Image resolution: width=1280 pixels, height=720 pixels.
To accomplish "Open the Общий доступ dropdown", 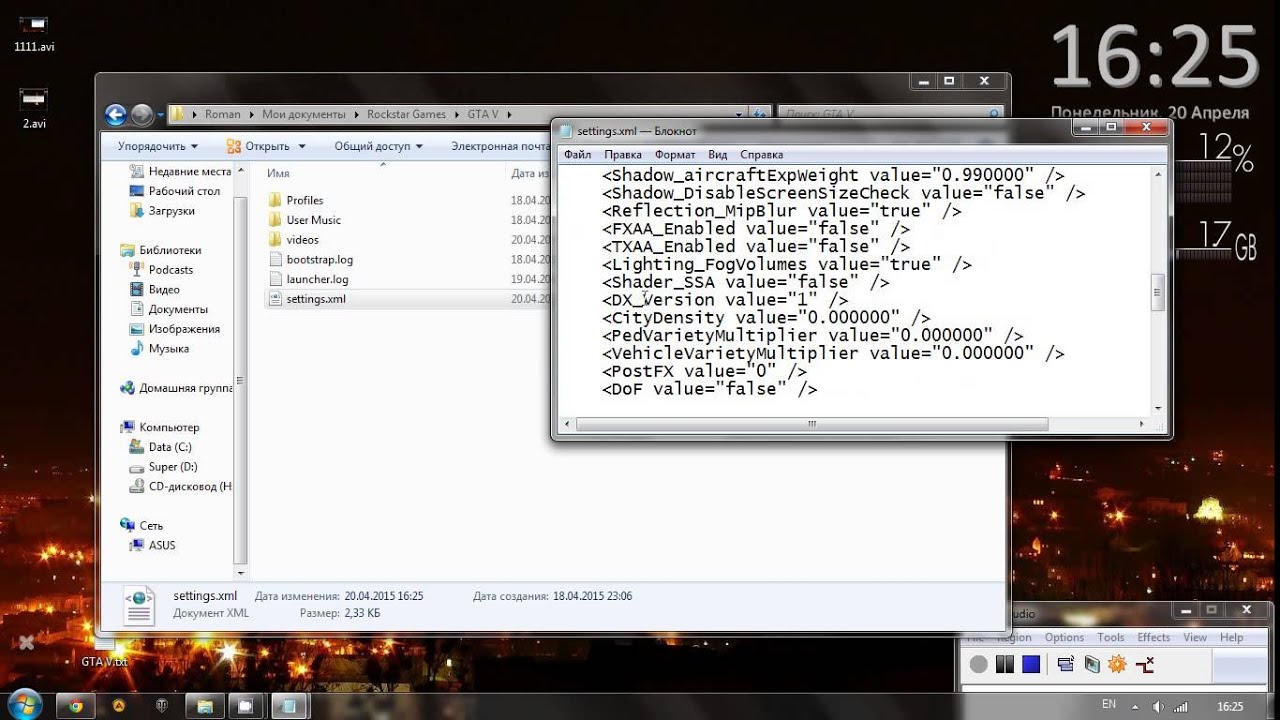I will (378, 146).
